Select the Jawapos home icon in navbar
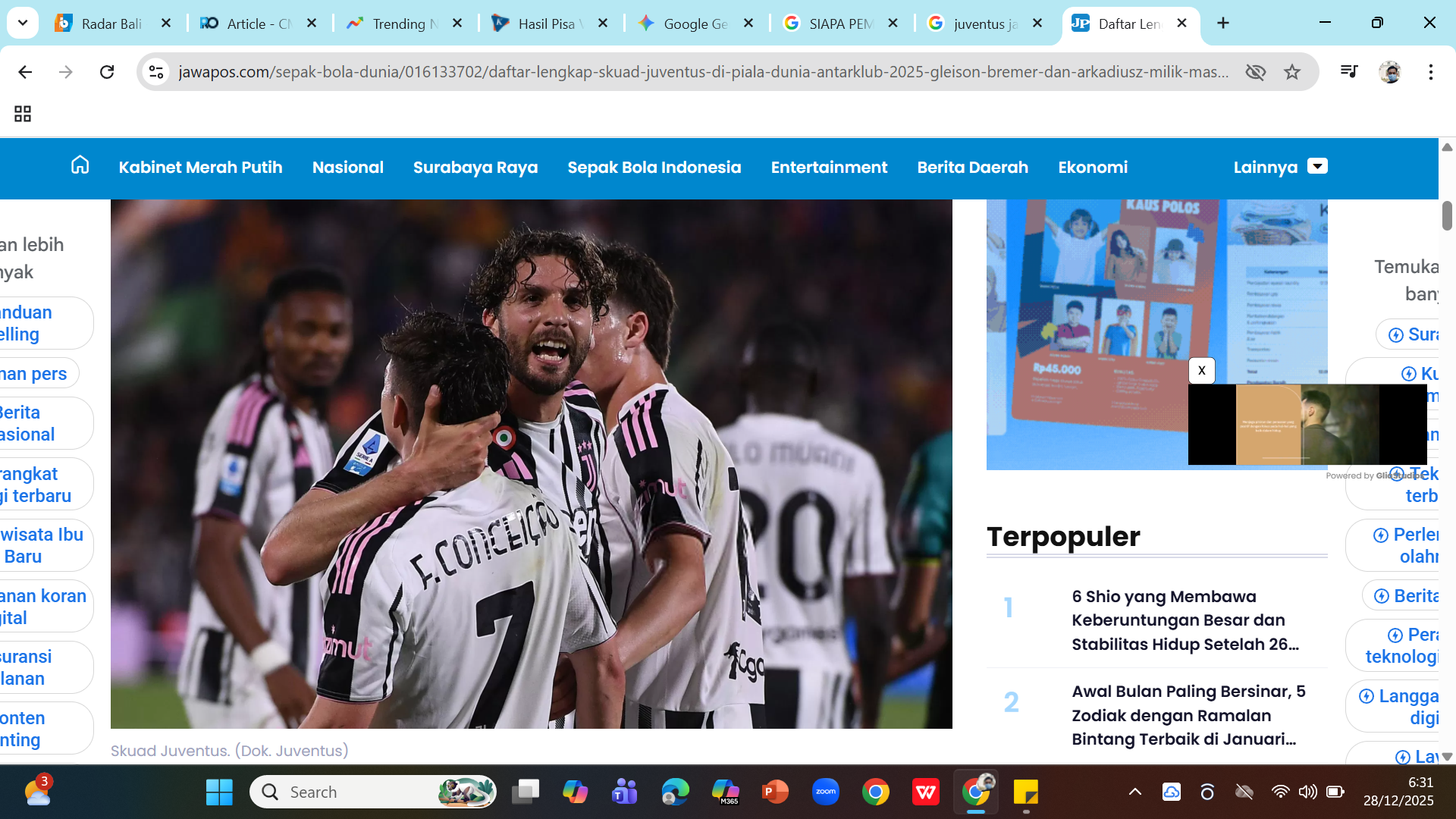This screenshot has height=819, width=1456. (x=79, y=167)
